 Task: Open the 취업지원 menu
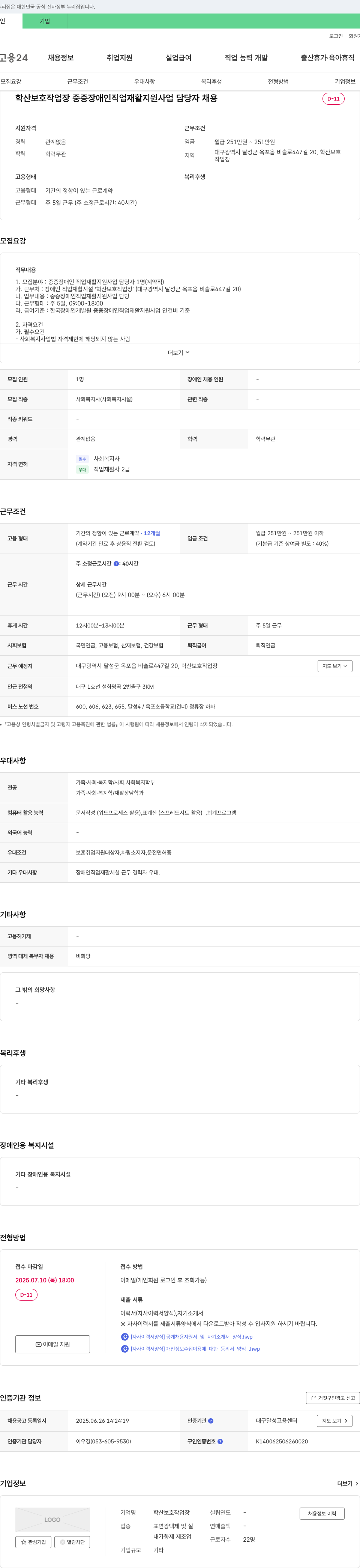pos(120,58)
